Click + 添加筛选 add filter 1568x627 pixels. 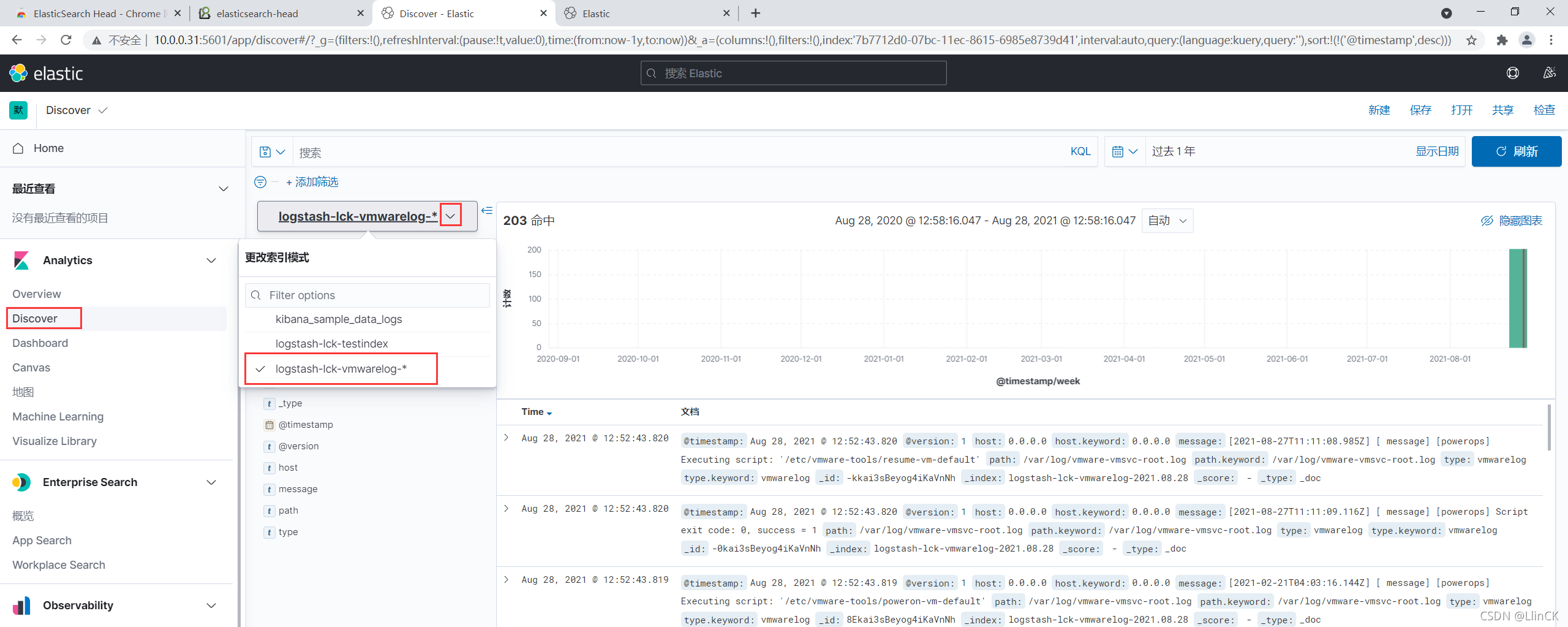(x=312, y=182)
